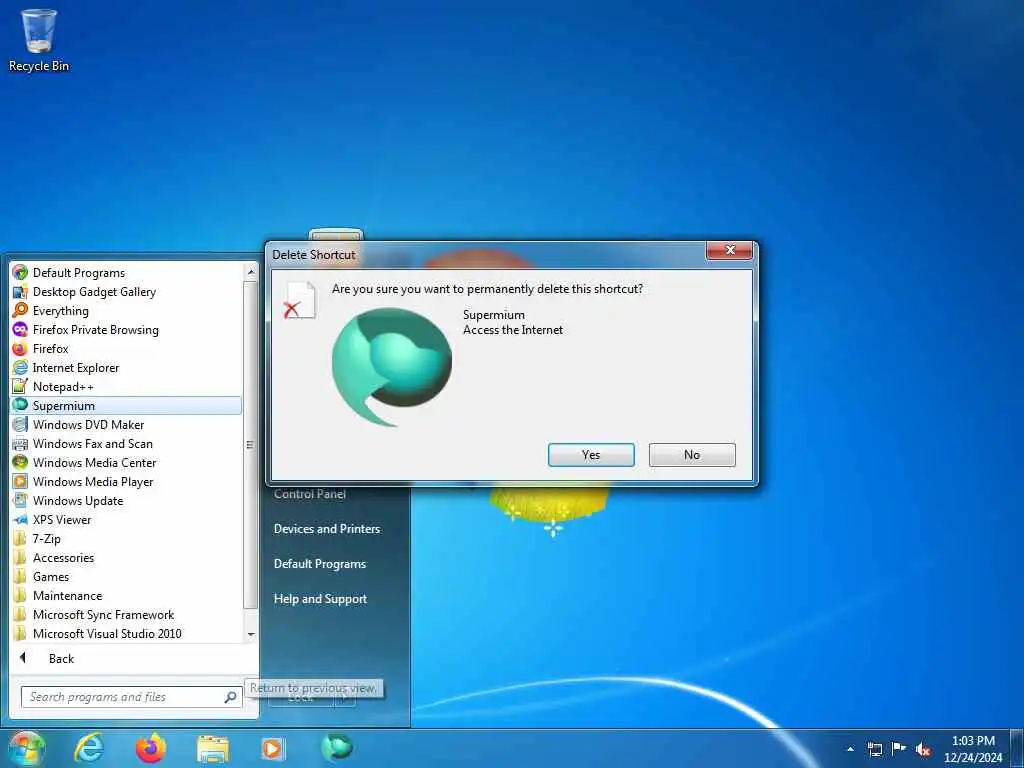Click the Internet Explorer icon in the programs list
The width and height of the screenshot is (1024, 768).
[x=20, y=367]
